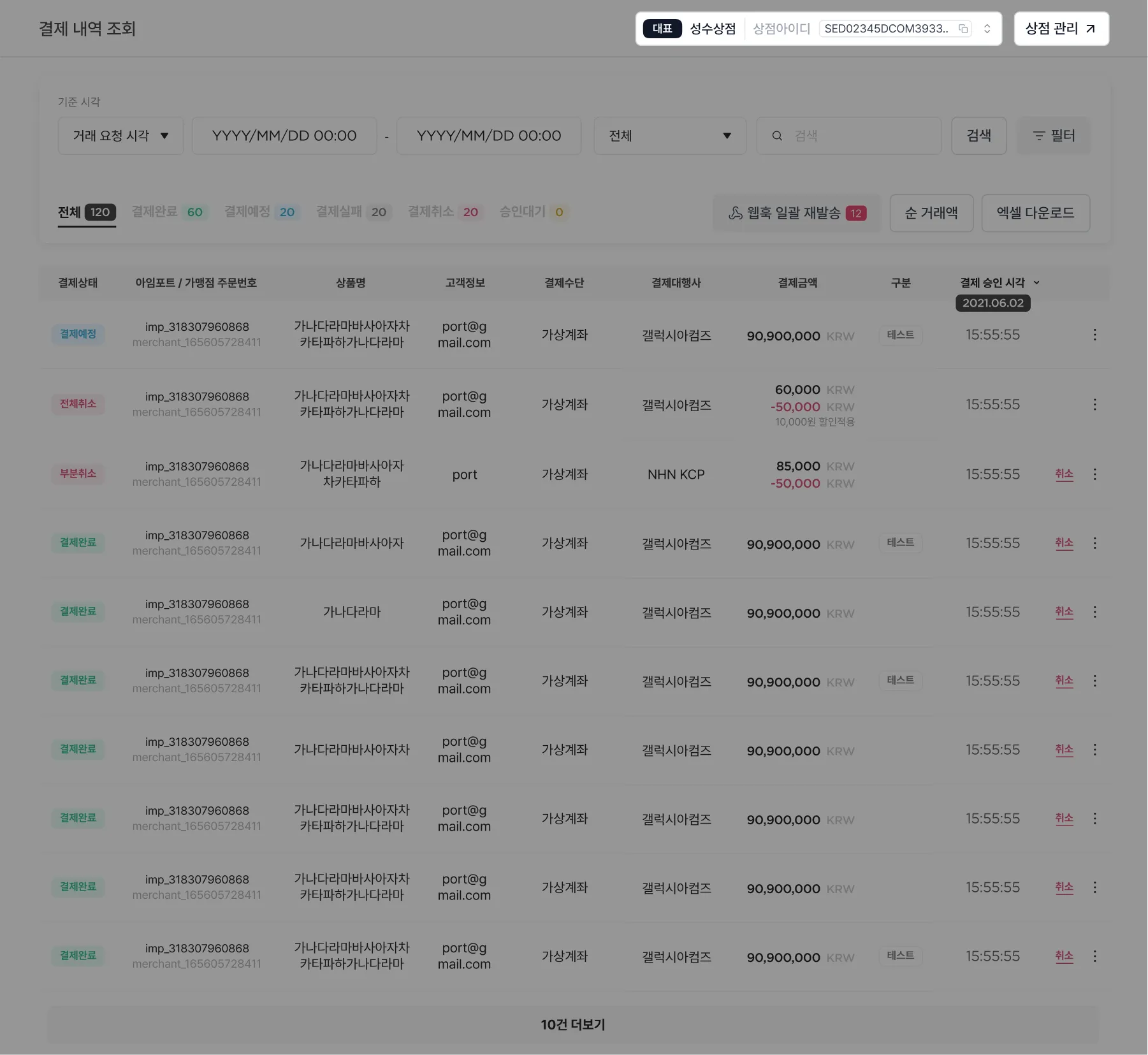Image resolution: width=1148 pixels, height=1055 pixels.
Task: Toggle the store selector up-down arrows
Action: point(987,29)
